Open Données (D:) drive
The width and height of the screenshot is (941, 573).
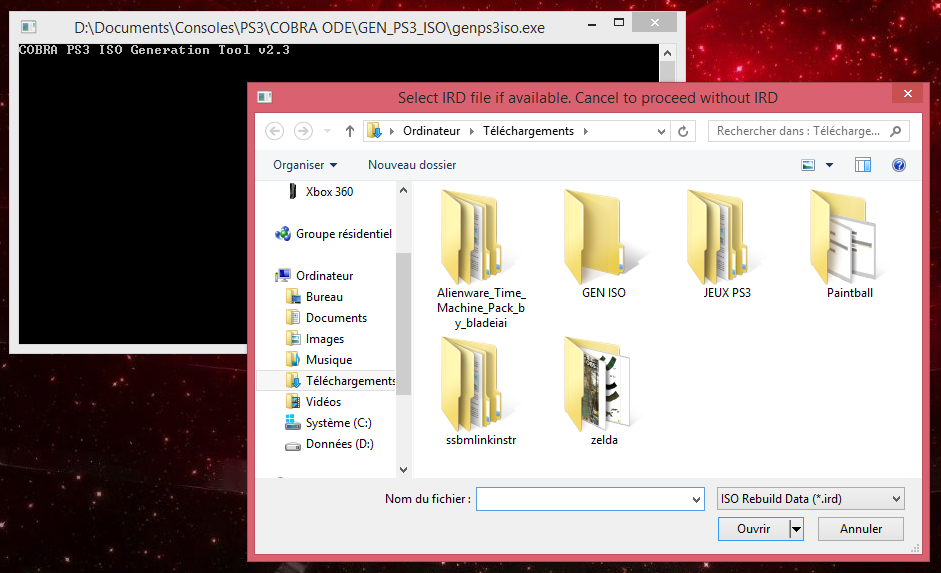(340, 444)
